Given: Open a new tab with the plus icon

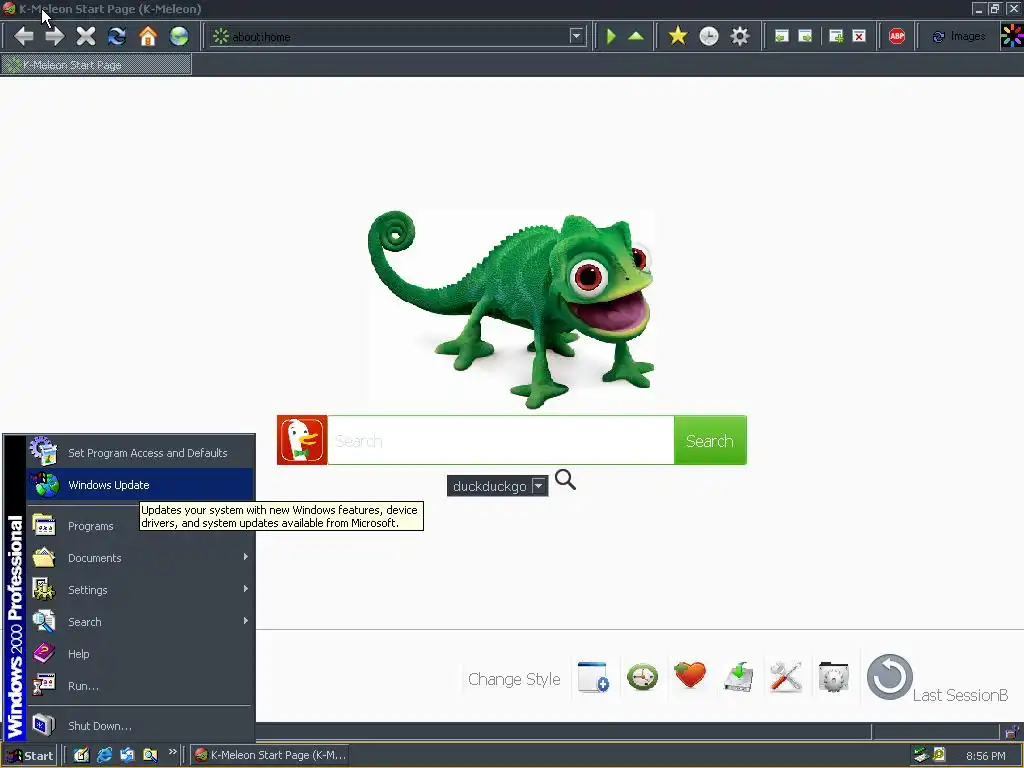Looking at the screenshot, I should tap(836, 36).
